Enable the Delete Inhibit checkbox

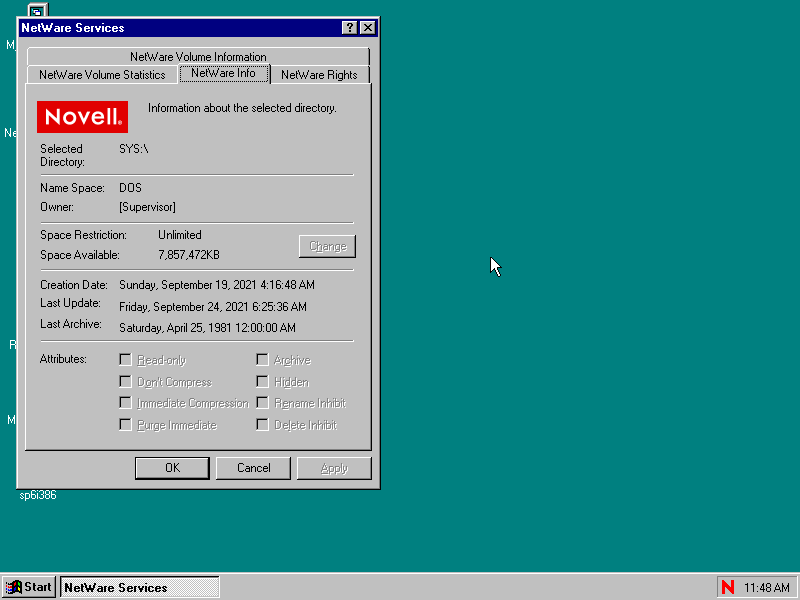[x=262, y=424]
